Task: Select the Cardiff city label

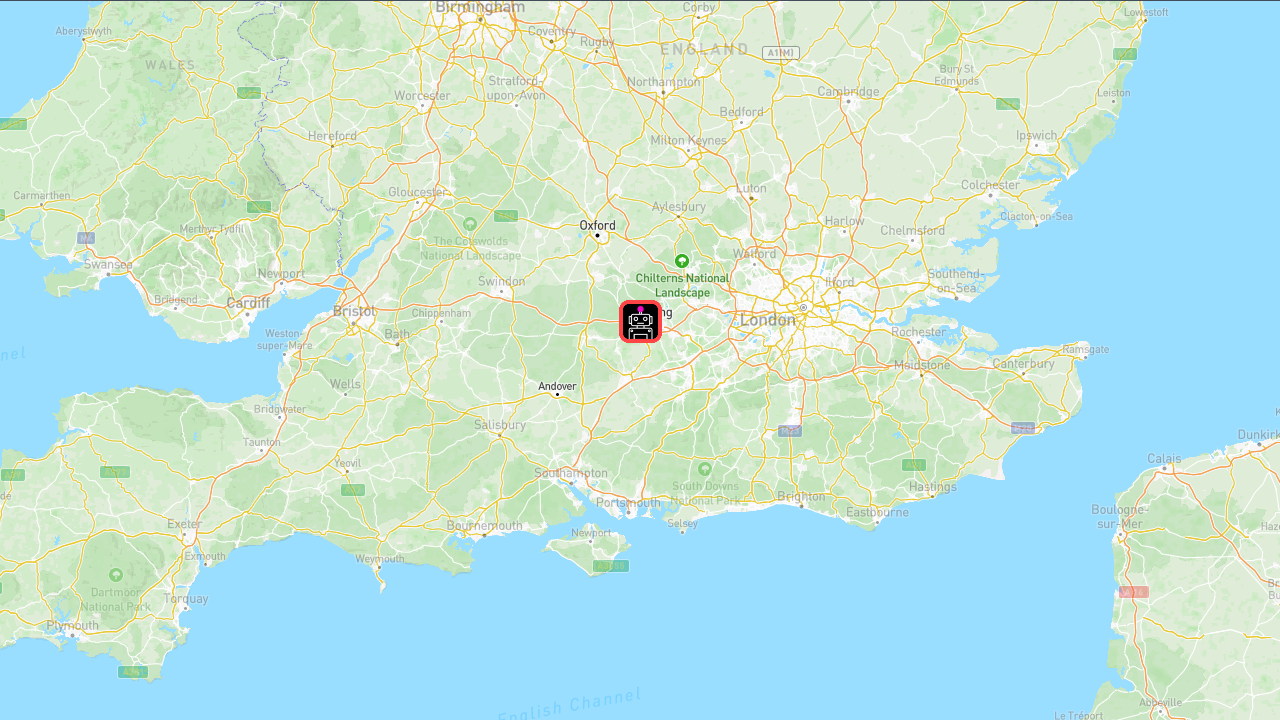Action: 248,302
